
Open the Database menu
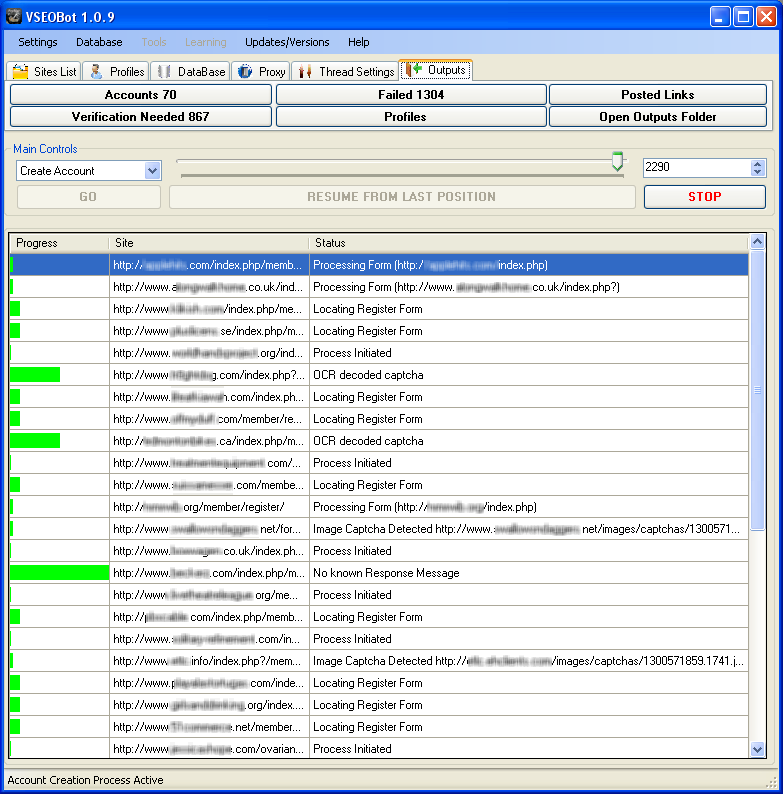99,42
